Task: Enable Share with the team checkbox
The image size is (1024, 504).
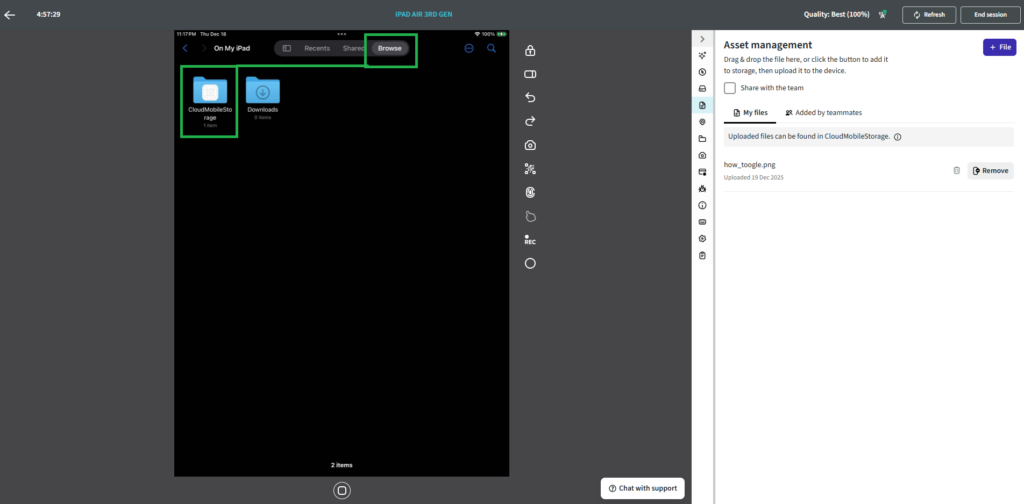Action: pyautogui.click(x=730, y=88)
